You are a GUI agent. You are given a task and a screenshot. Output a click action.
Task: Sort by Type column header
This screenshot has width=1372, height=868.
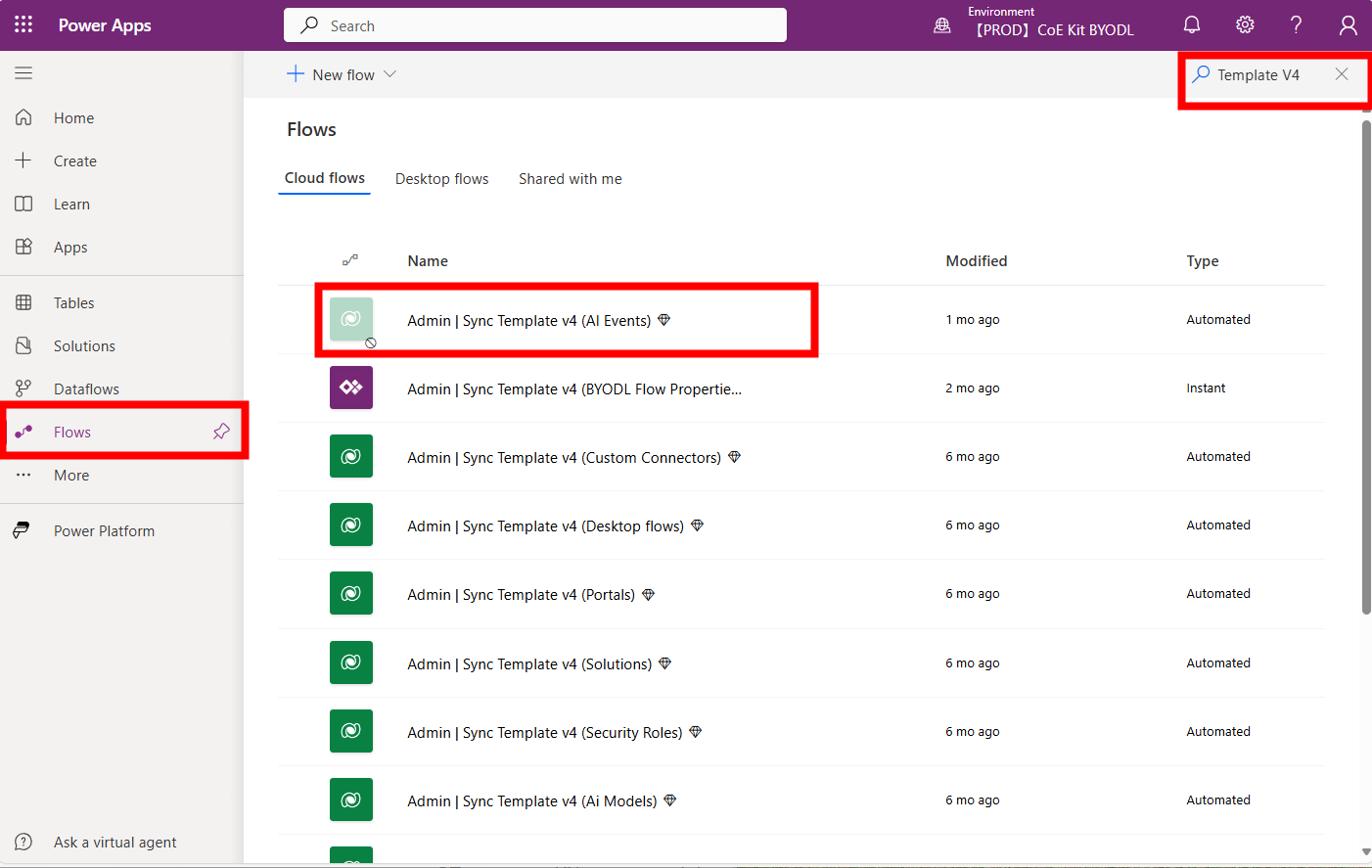click(1203, 260)
